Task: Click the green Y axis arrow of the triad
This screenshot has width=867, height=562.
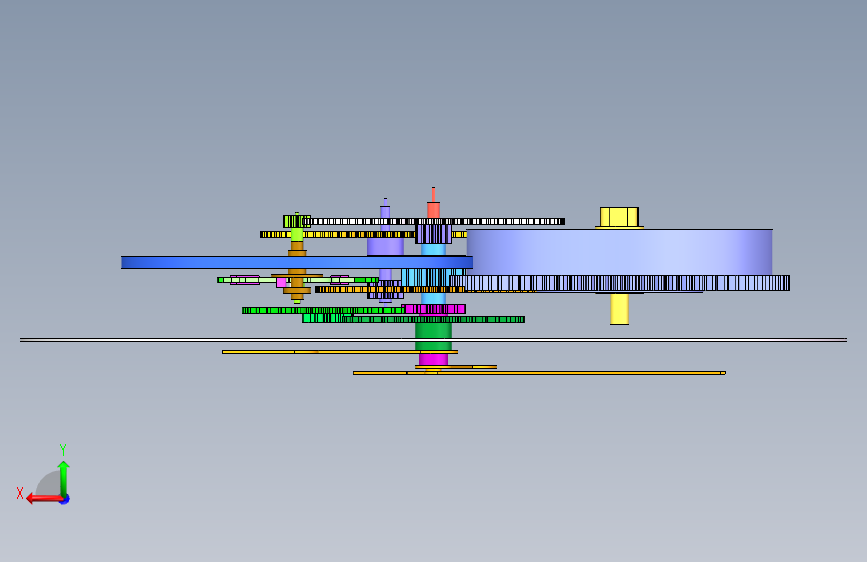Action: (x=64, y=478)
